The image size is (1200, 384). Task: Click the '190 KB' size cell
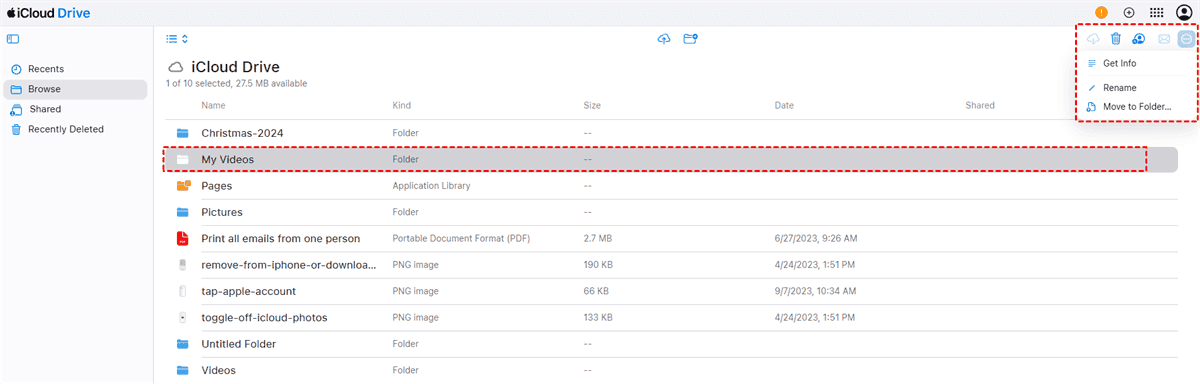598,265
